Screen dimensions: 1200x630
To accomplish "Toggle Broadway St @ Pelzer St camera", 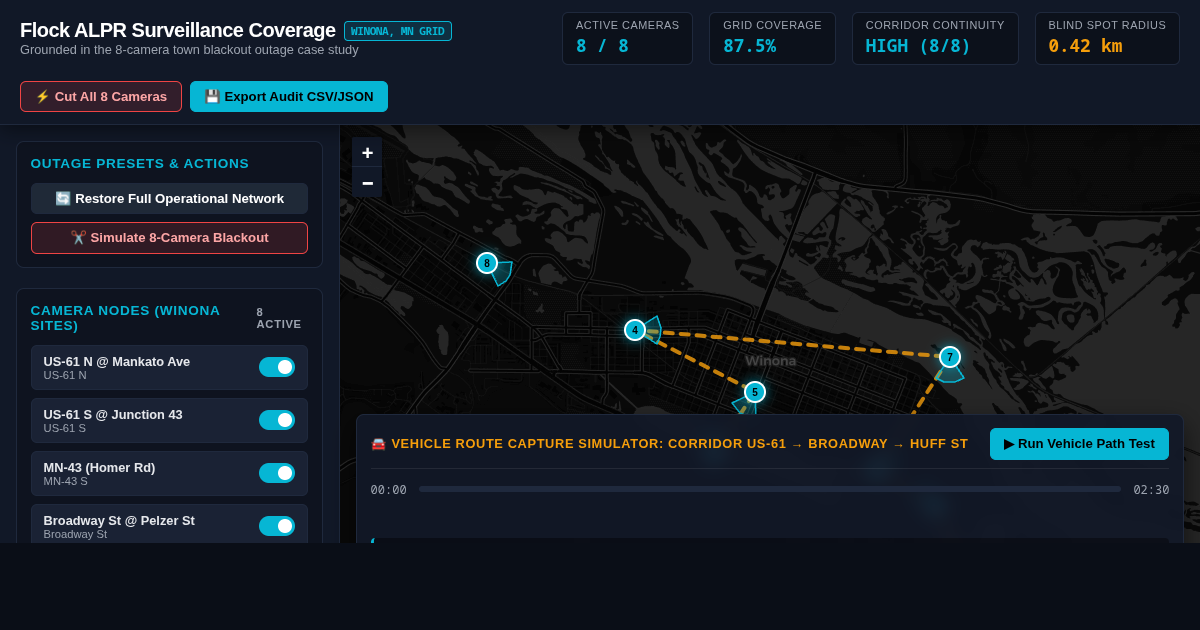I will coord(277,526).
